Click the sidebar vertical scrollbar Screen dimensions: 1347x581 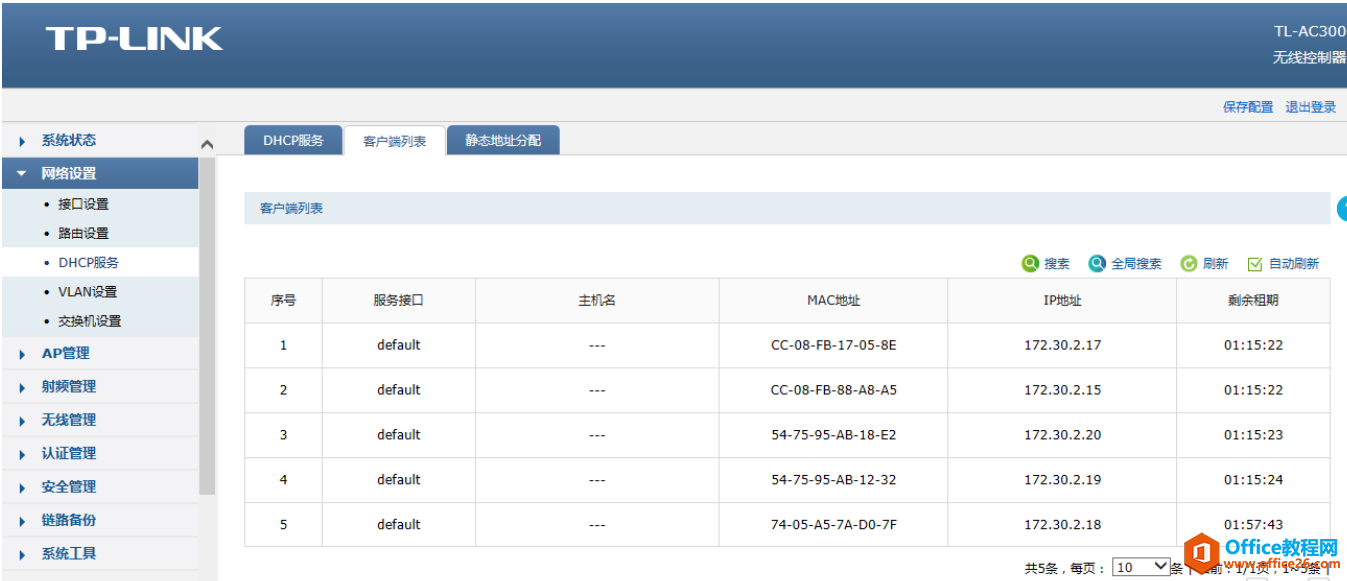[207, 325]
